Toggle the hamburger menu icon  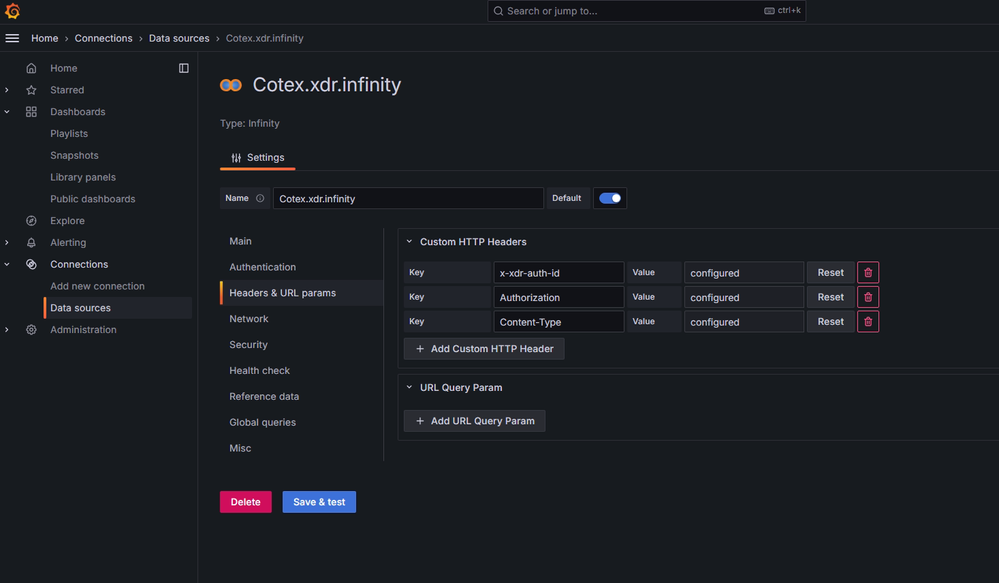click(13, 38)
